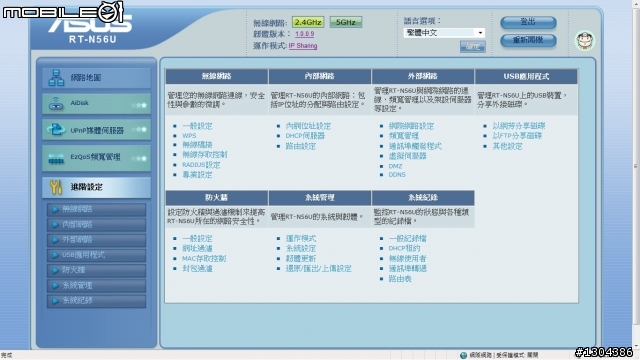640x360 pixels.
Task: Open DHCP租約 link
Action: pyautogui.click(x=404, y=248)
